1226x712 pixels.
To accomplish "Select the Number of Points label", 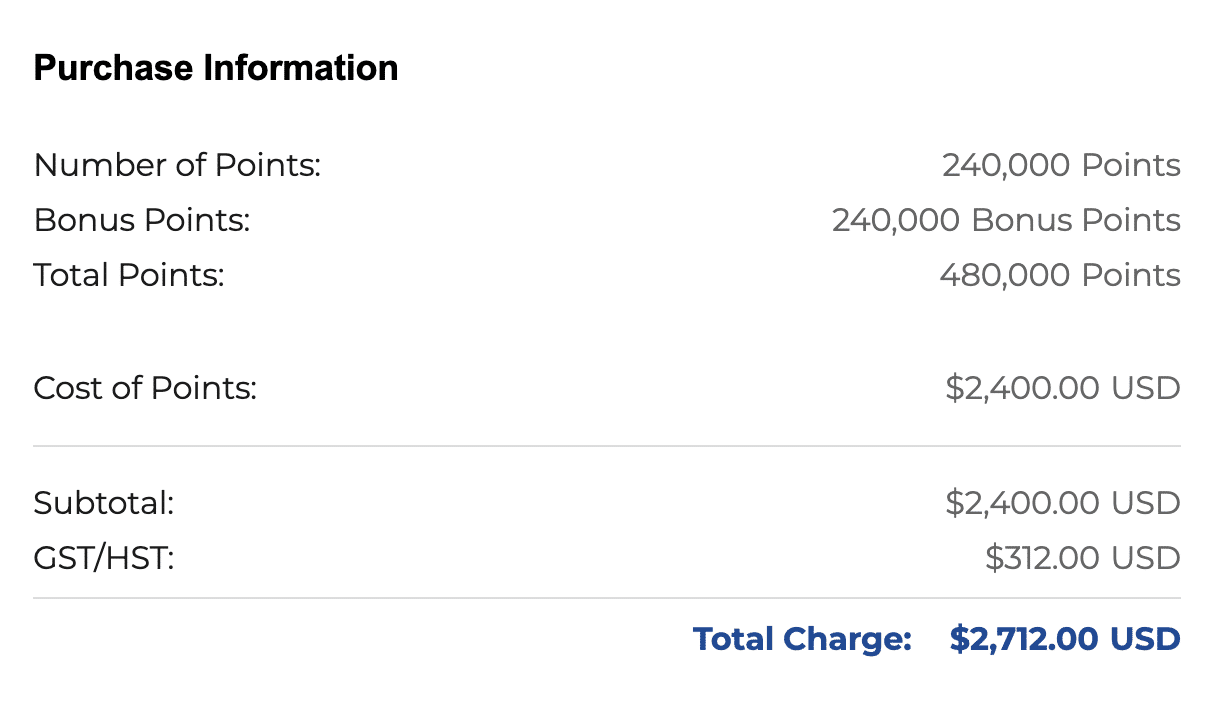I will tap(177, 165).
